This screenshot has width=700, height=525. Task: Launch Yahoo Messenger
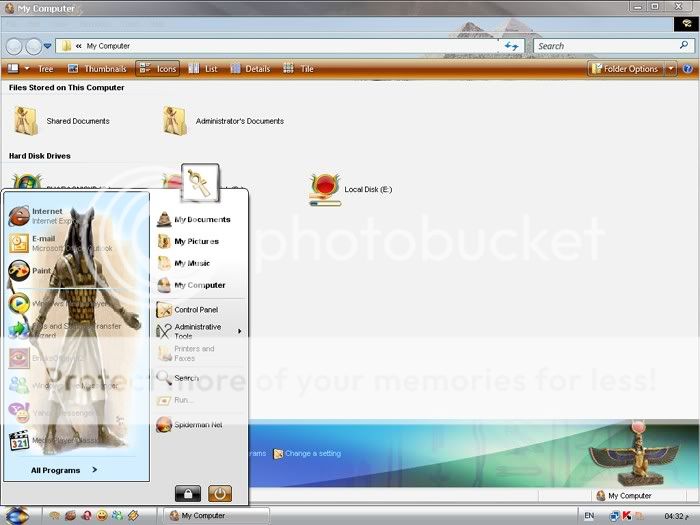pos(54,413)
